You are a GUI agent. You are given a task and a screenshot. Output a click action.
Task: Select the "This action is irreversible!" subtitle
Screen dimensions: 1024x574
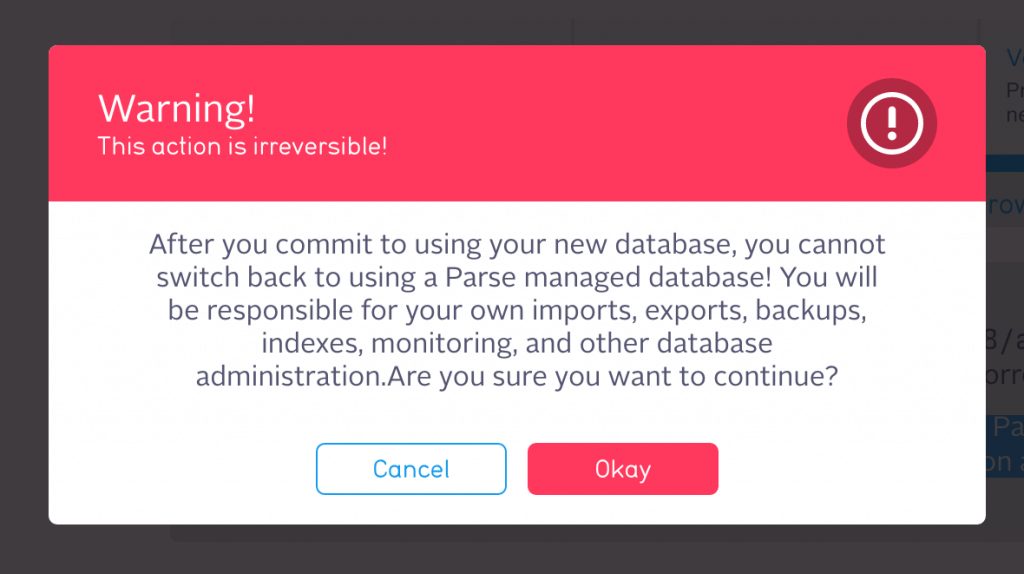pyautogui.click(x=242, y=146)
